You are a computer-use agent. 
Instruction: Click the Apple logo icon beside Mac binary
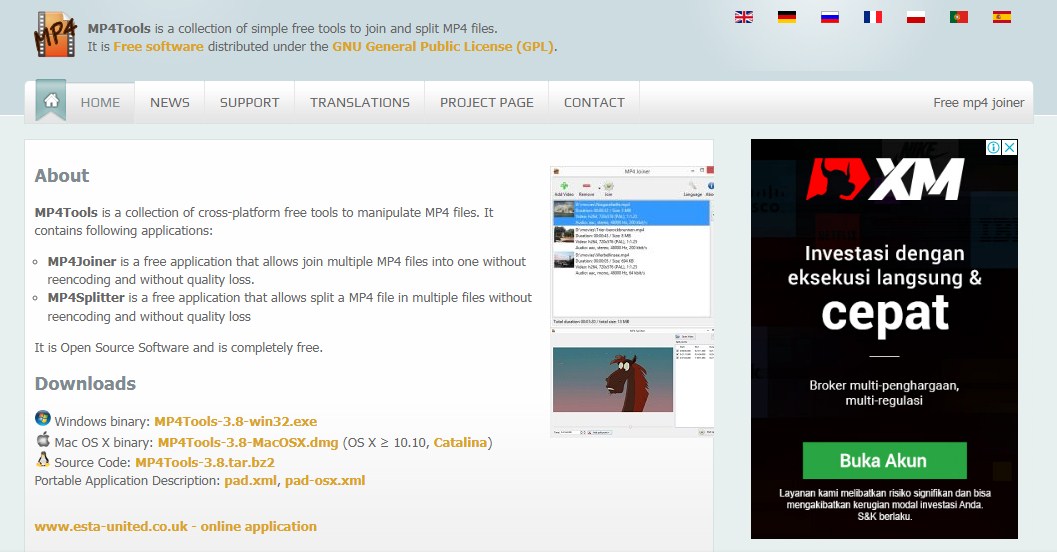point(42,440)
